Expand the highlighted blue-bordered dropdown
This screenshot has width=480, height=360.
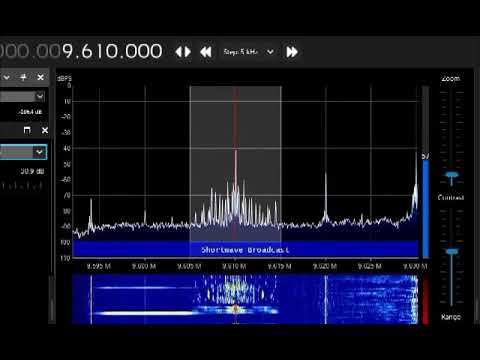pyautogui.click(x=23, y=152)
